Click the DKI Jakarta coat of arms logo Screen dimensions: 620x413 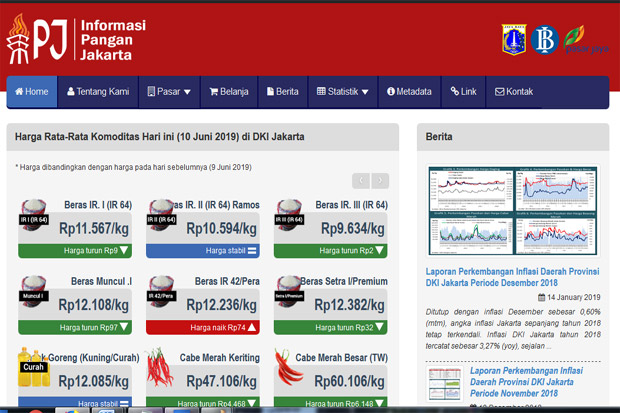pos(514,39)
